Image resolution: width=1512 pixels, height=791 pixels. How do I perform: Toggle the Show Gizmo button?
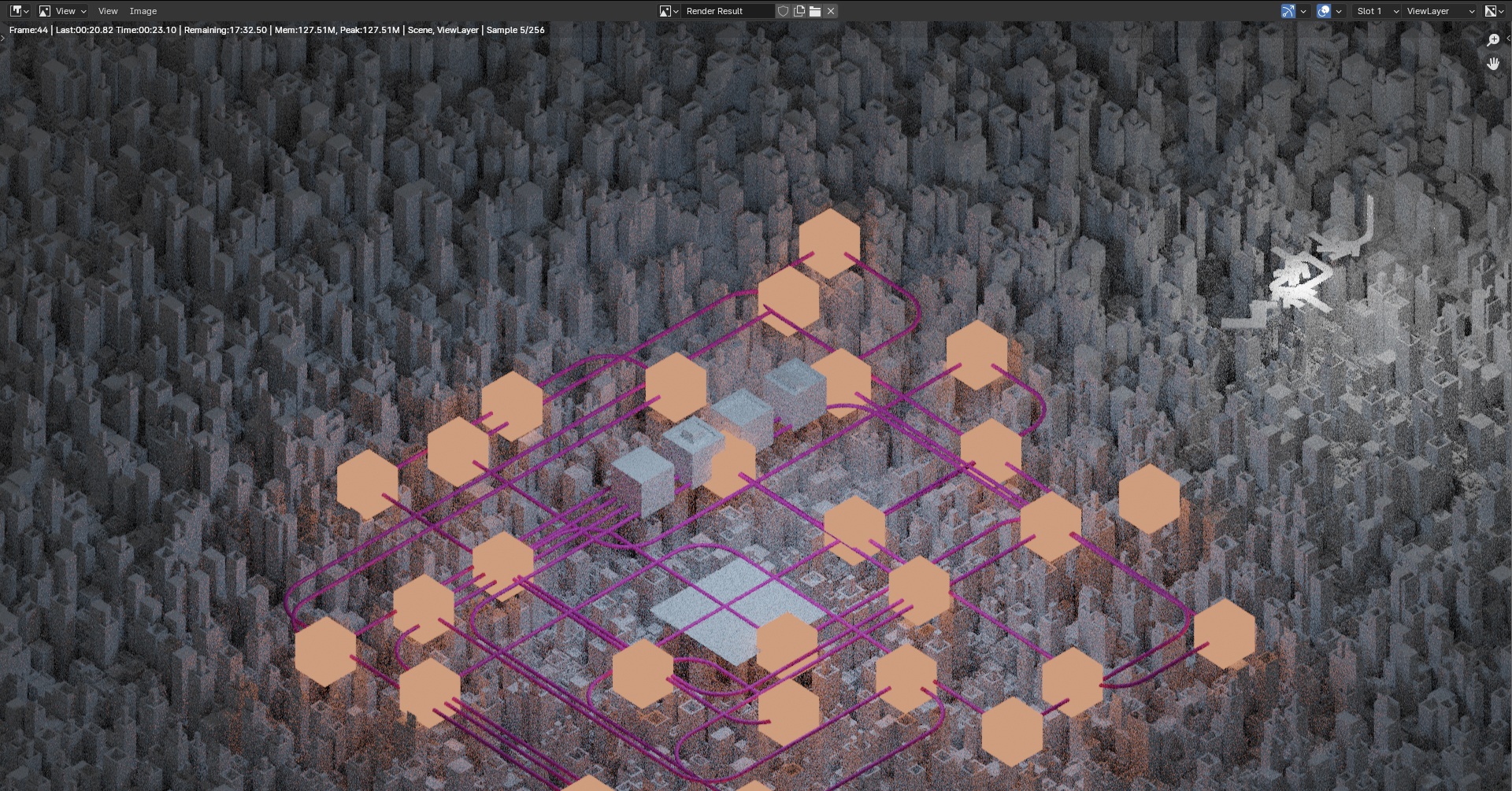tap(1288, 11)
